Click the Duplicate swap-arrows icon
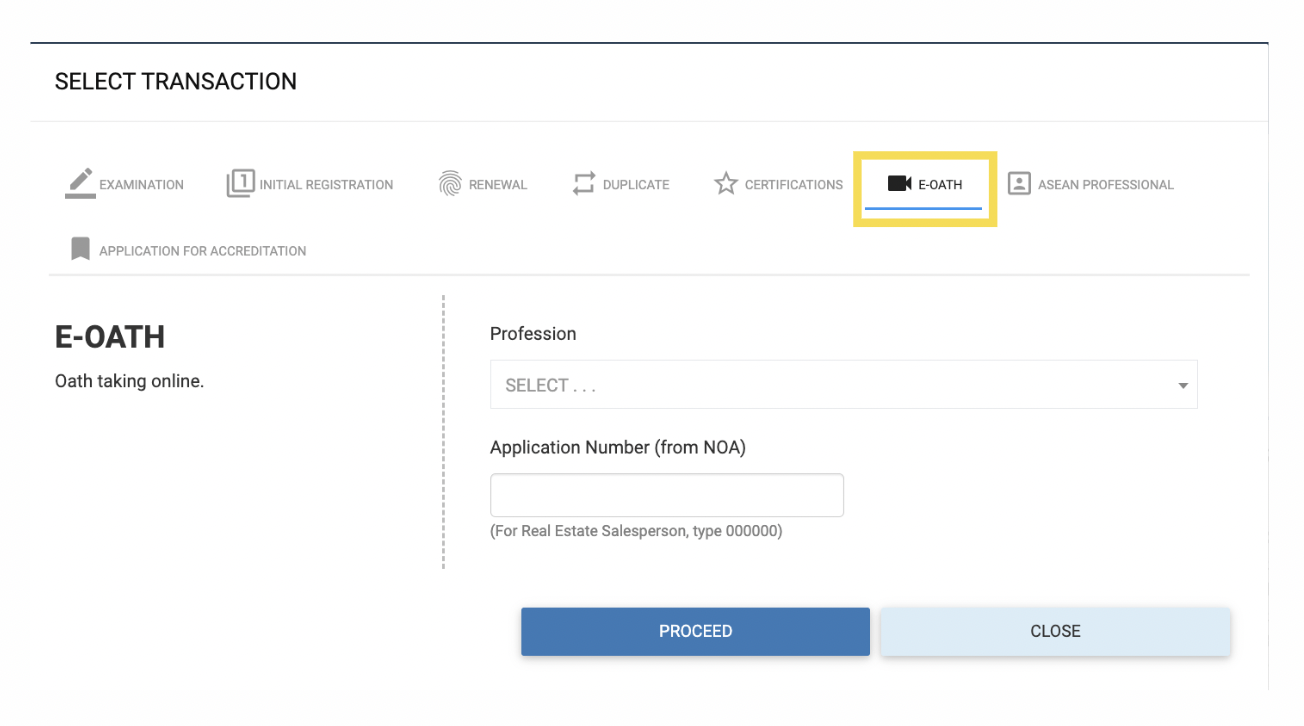Image resolution: width=1304 pixels, height=726 pixels. tap(583, 183)
